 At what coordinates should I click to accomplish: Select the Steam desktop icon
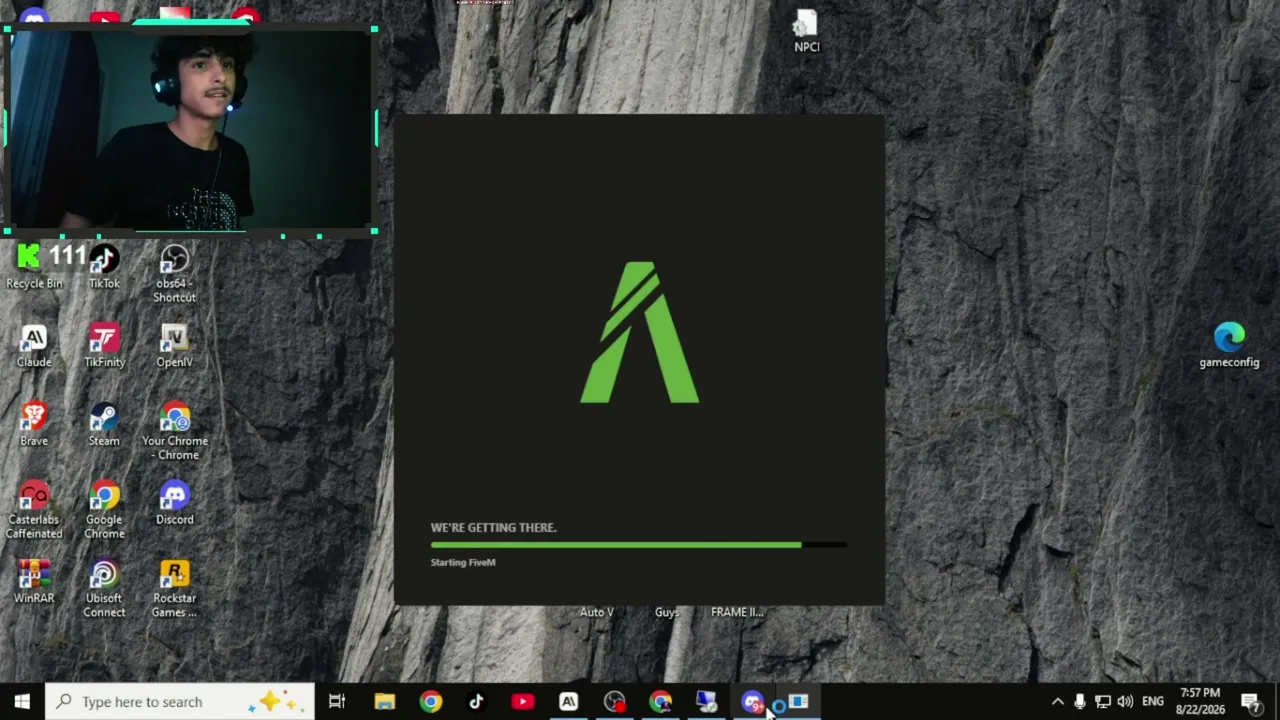[x=104, y=424]
